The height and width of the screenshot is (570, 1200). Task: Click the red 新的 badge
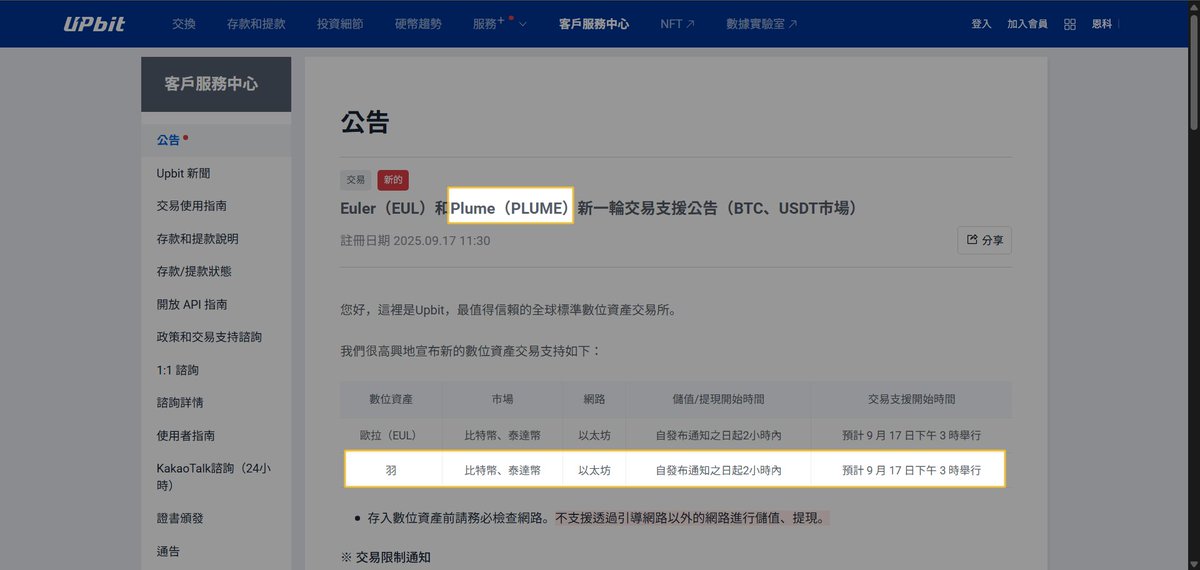click(x=393, y=180)
